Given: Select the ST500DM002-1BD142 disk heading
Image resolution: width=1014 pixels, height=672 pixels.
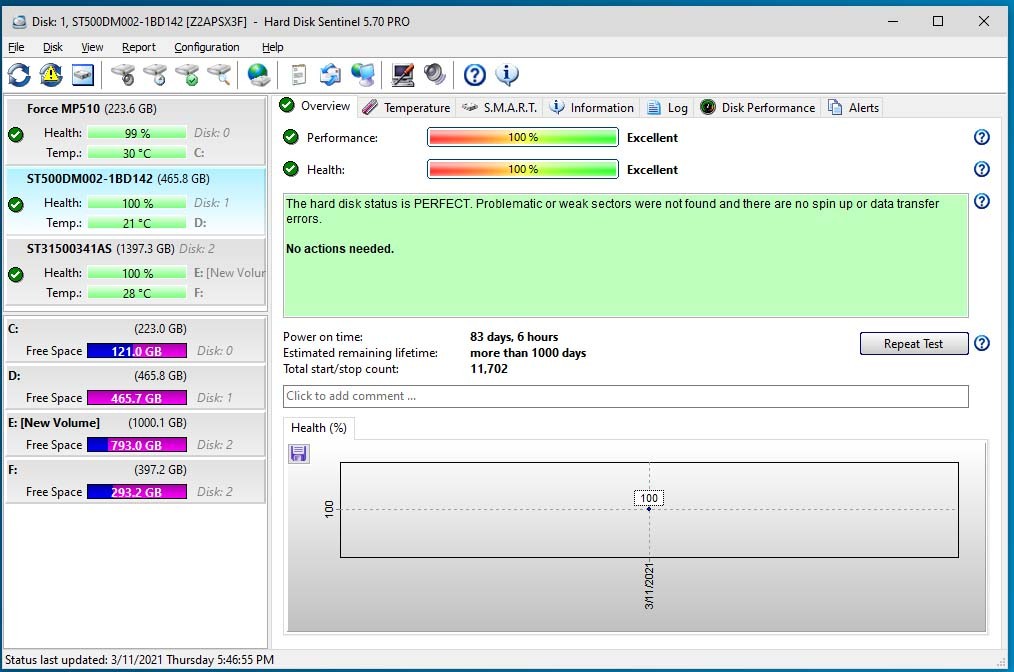Looking at the screenshot, I should (118, 179).
